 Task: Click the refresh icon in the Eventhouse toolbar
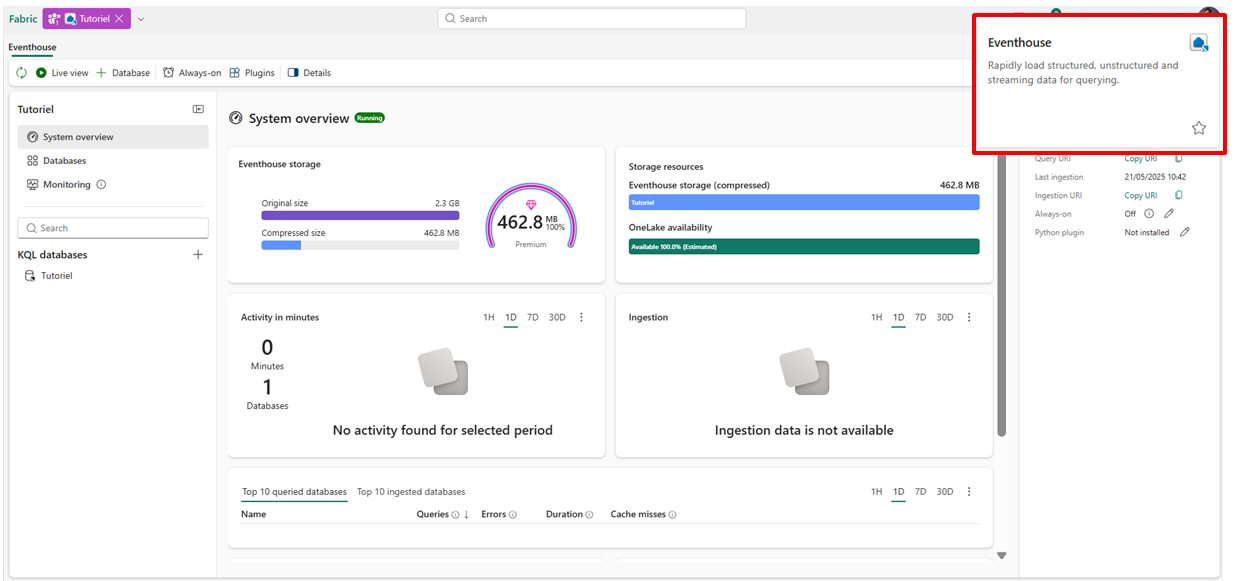click(22, 73)
